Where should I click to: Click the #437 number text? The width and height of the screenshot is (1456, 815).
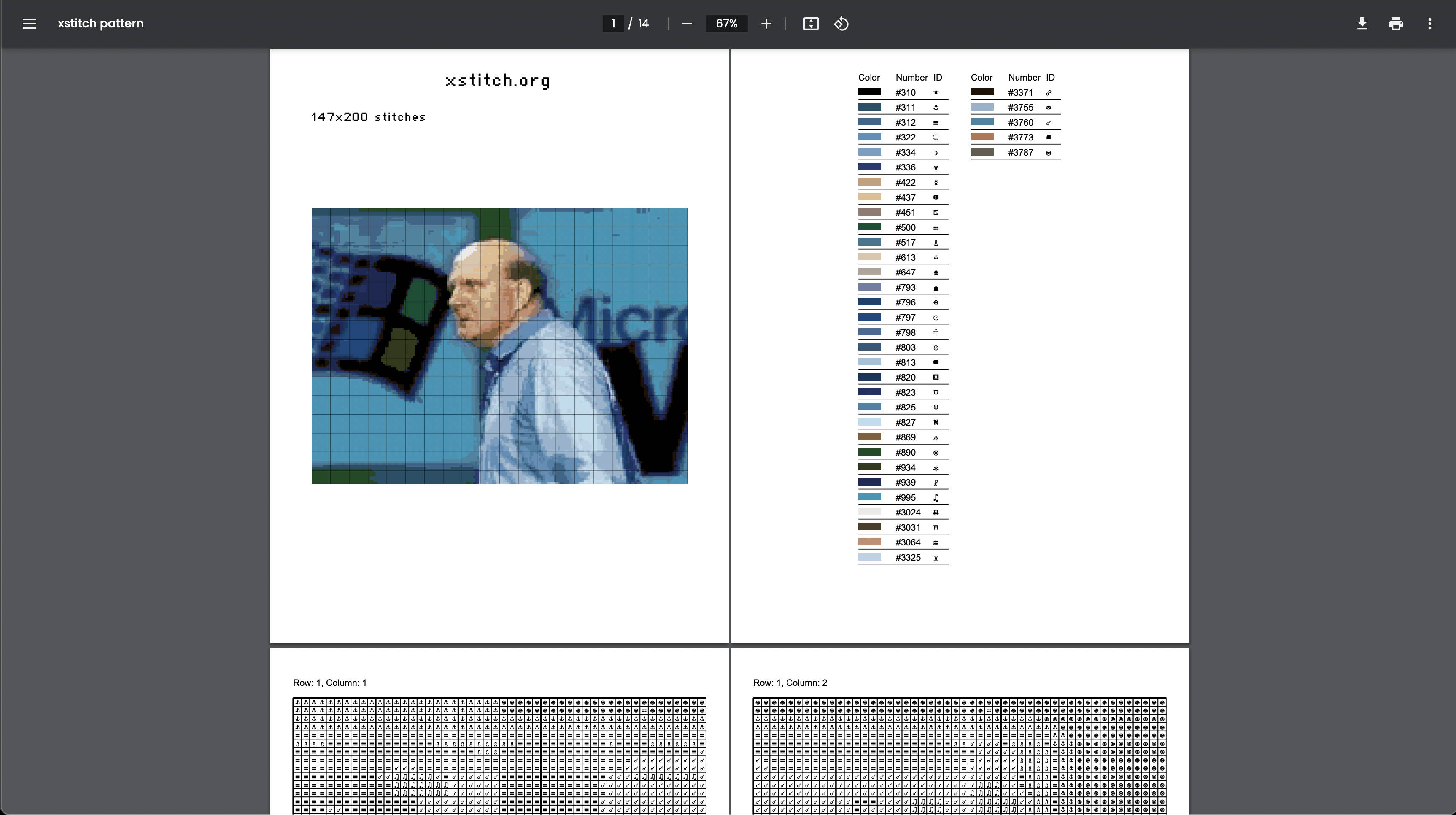click(906, 197)
